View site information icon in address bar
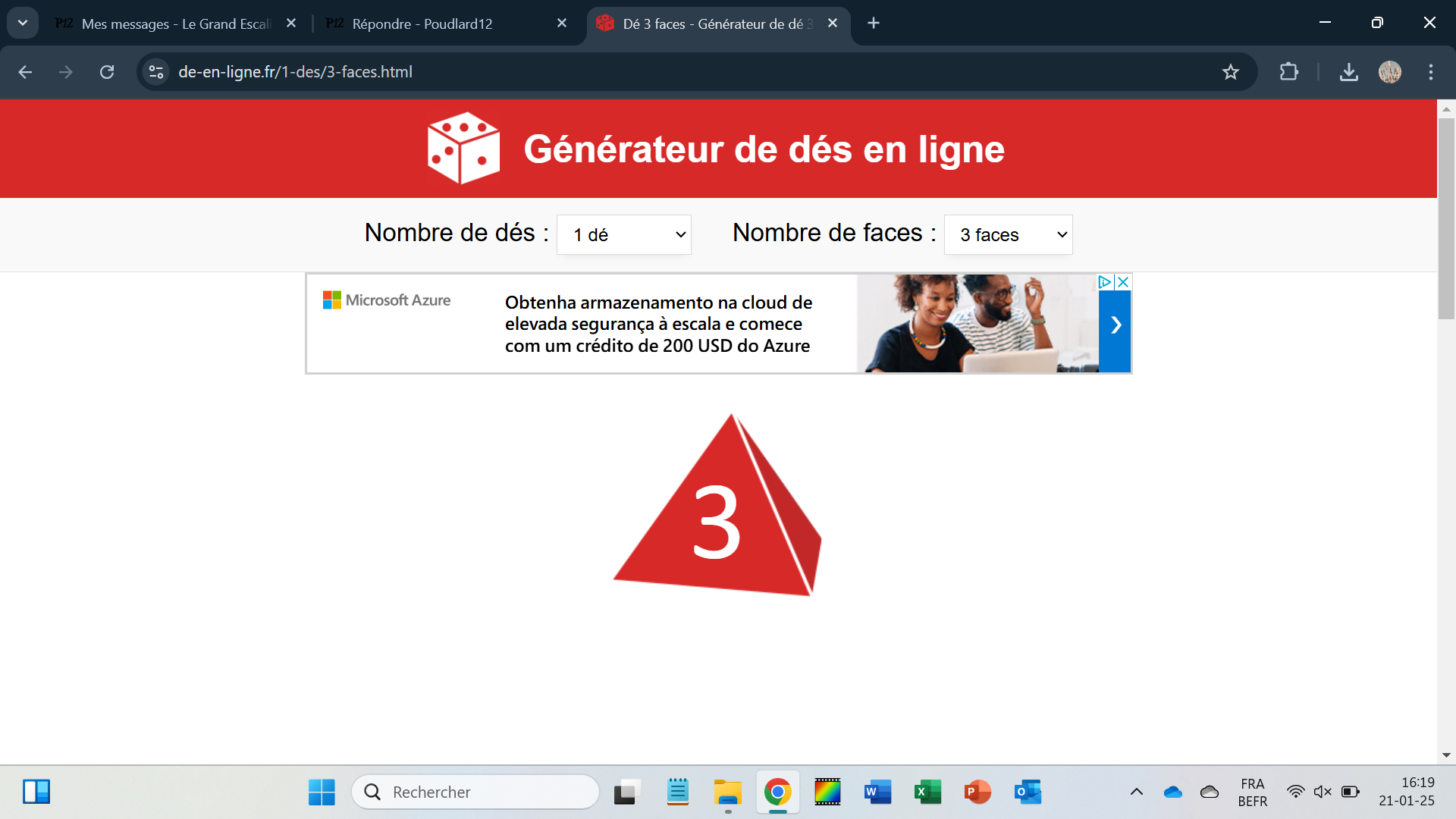The height and width of the screenshot is (819, 1456). click(156, 72)
